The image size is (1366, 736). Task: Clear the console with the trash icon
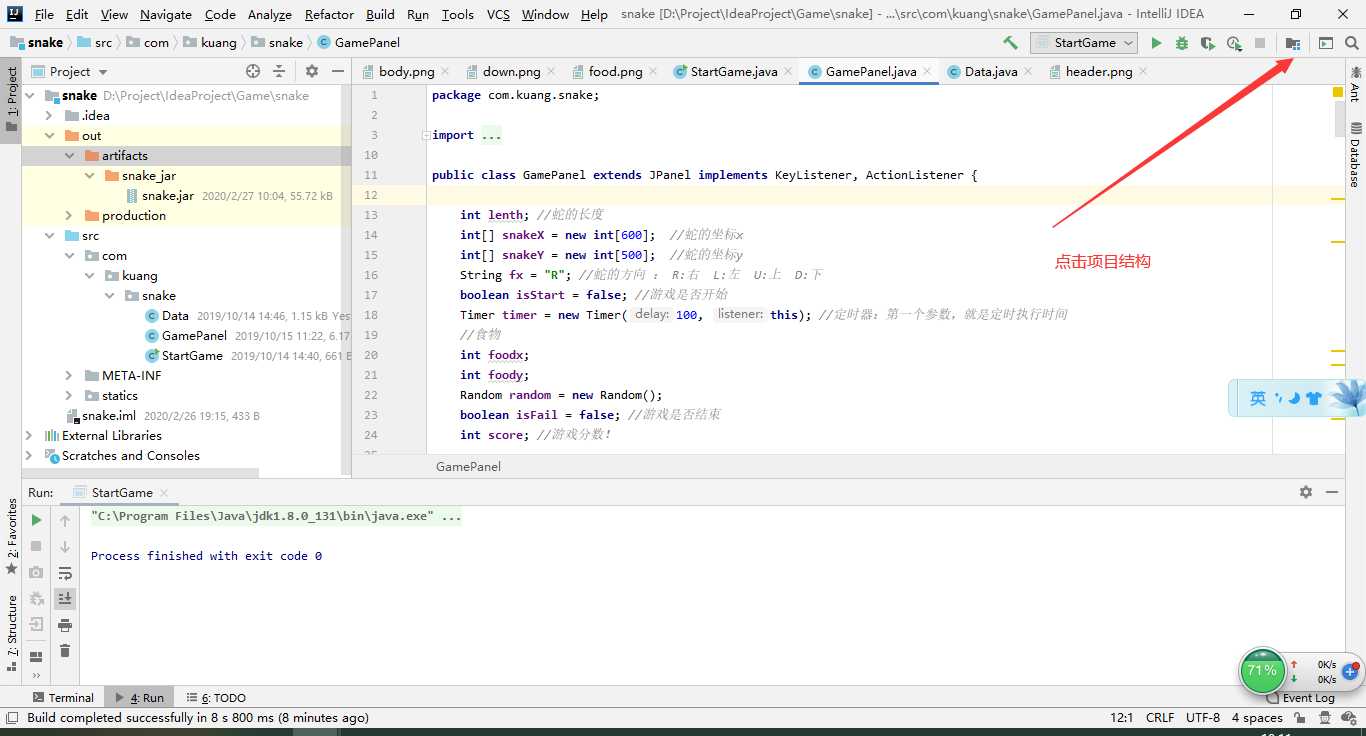pyautogui.click(x=65, y=651)
